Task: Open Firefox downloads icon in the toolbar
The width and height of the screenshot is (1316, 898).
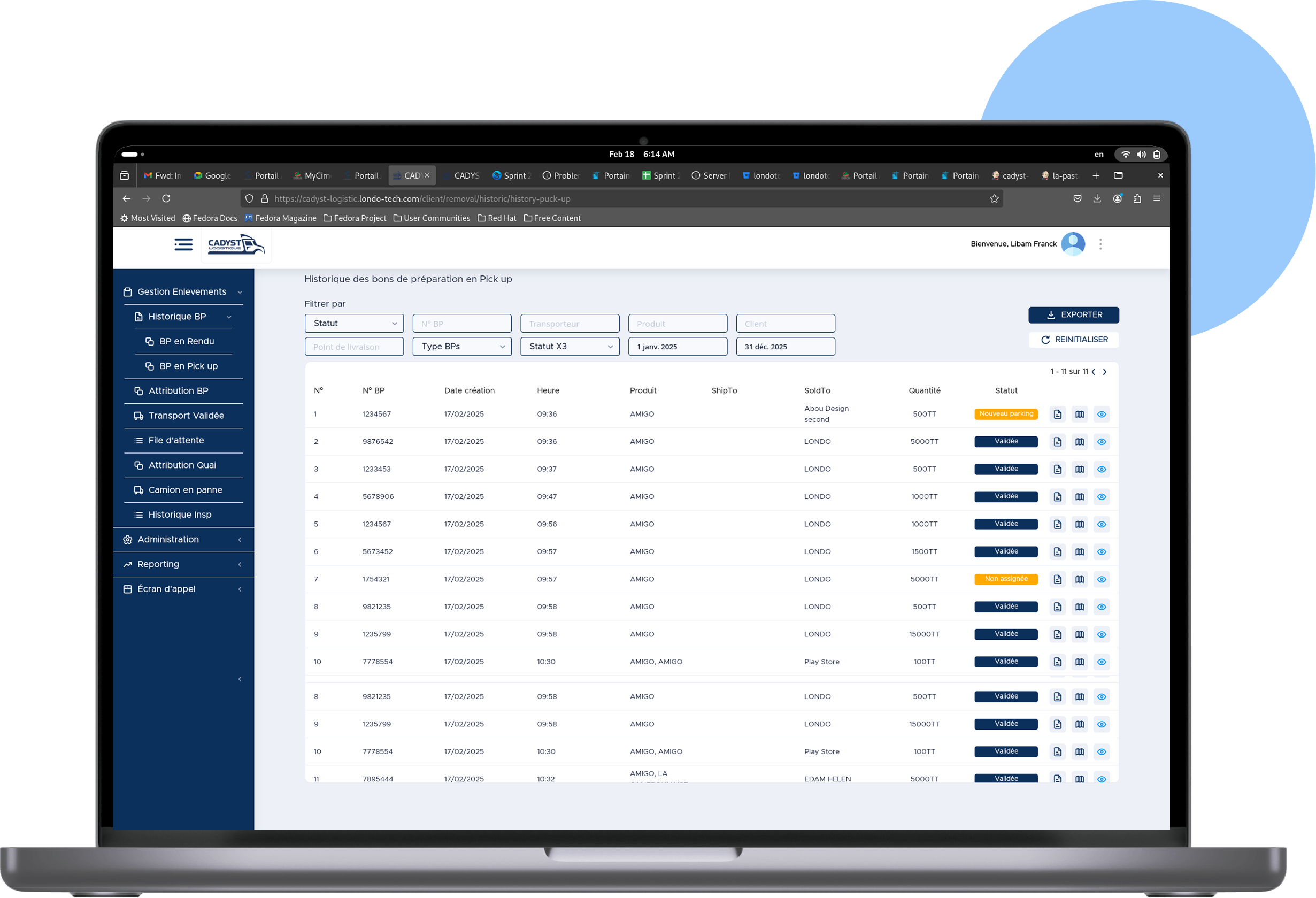Action: [1097, 199]
